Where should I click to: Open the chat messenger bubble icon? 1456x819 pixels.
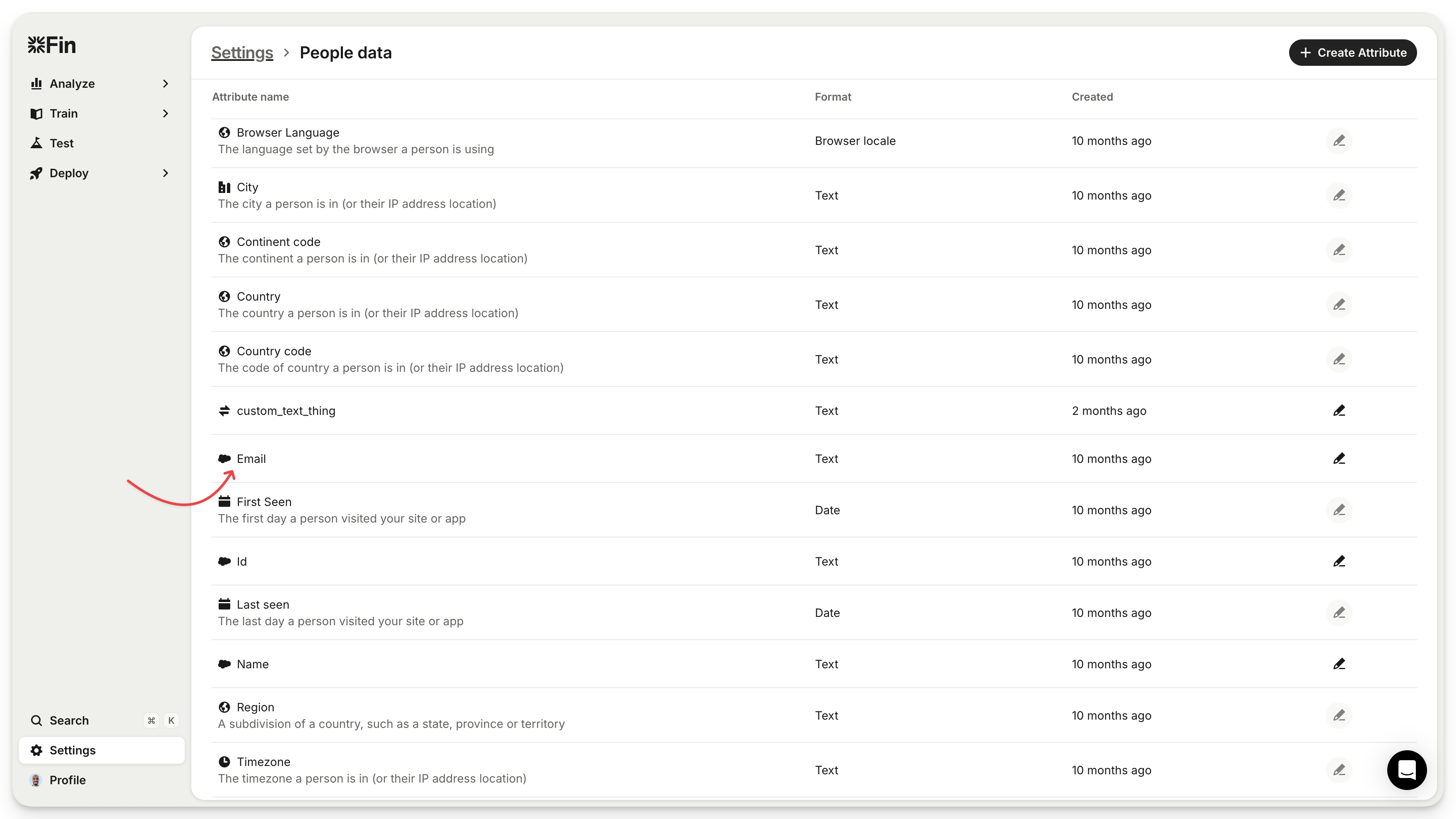(1406, 770)
